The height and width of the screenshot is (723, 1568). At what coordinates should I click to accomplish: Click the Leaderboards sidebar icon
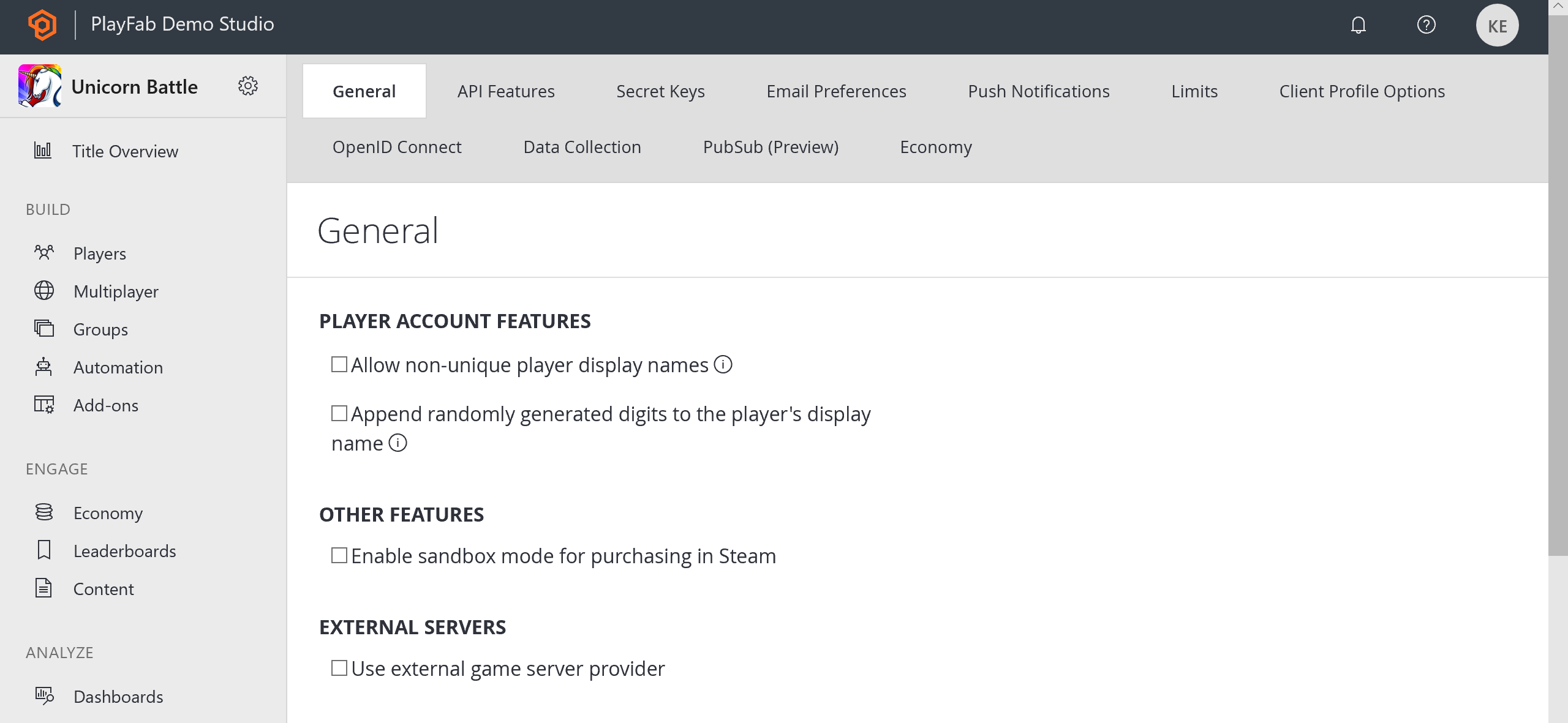point(44,551)
